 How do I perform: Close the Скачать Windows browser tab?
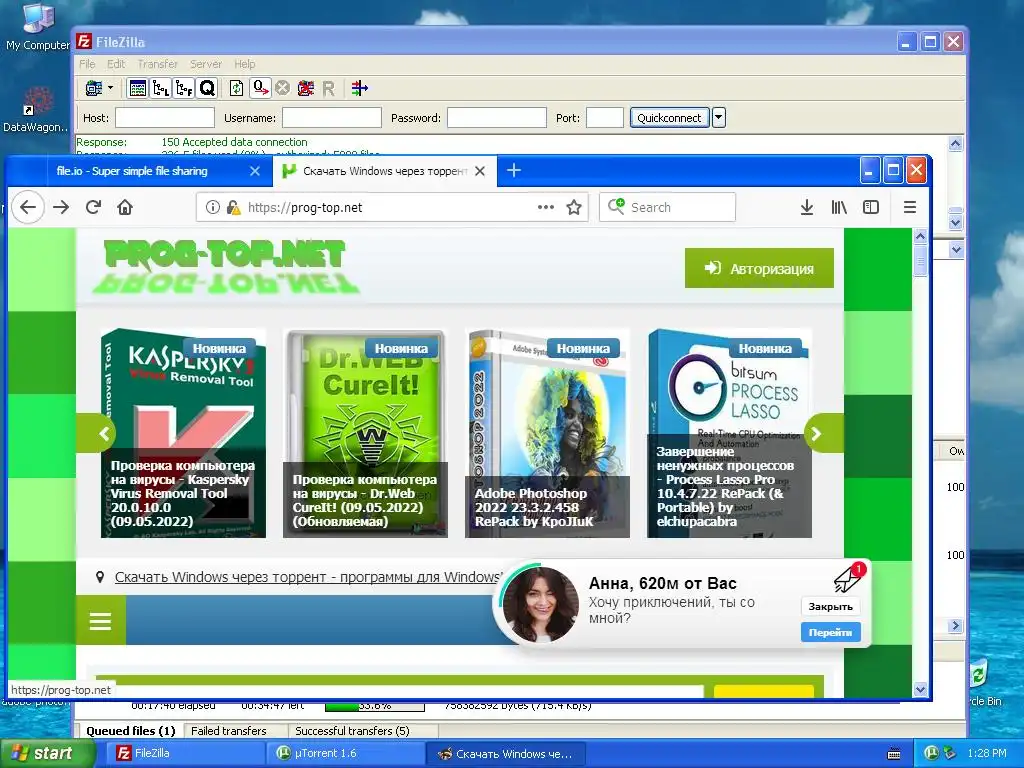[x=480, y=171]
